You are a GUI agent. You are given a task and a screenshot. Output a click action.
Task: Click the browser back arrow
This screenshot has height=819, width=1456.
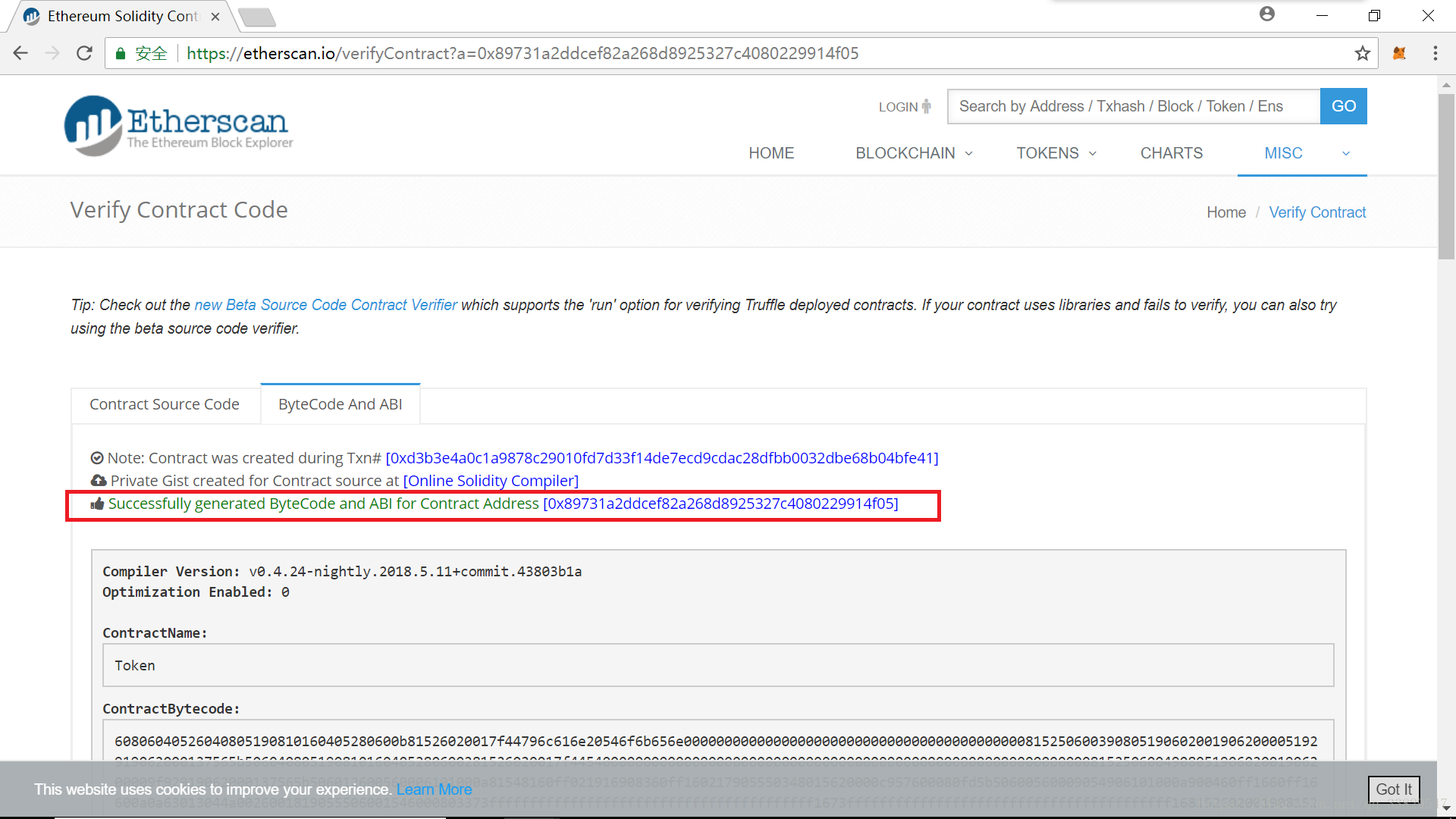click(x=20, y=53)
